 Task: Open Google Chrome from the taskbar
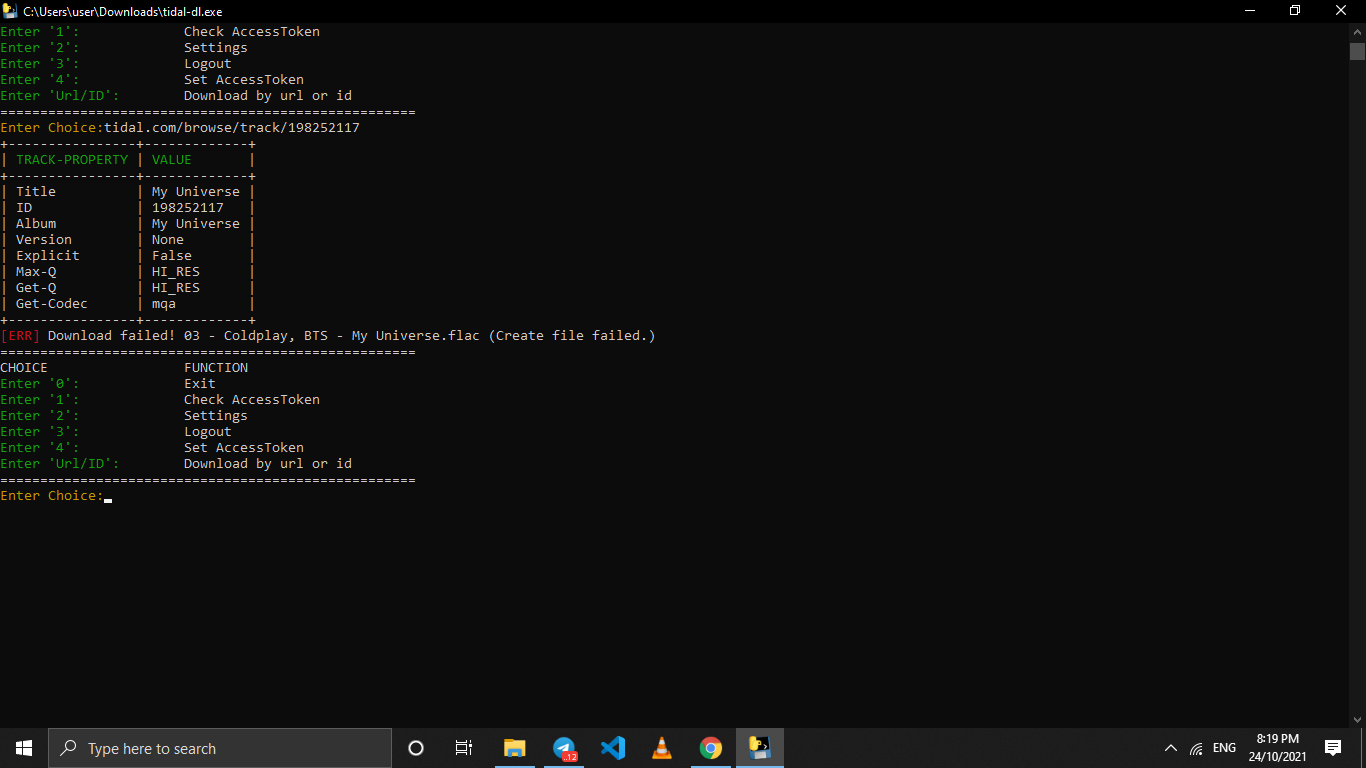click(710, 747)
